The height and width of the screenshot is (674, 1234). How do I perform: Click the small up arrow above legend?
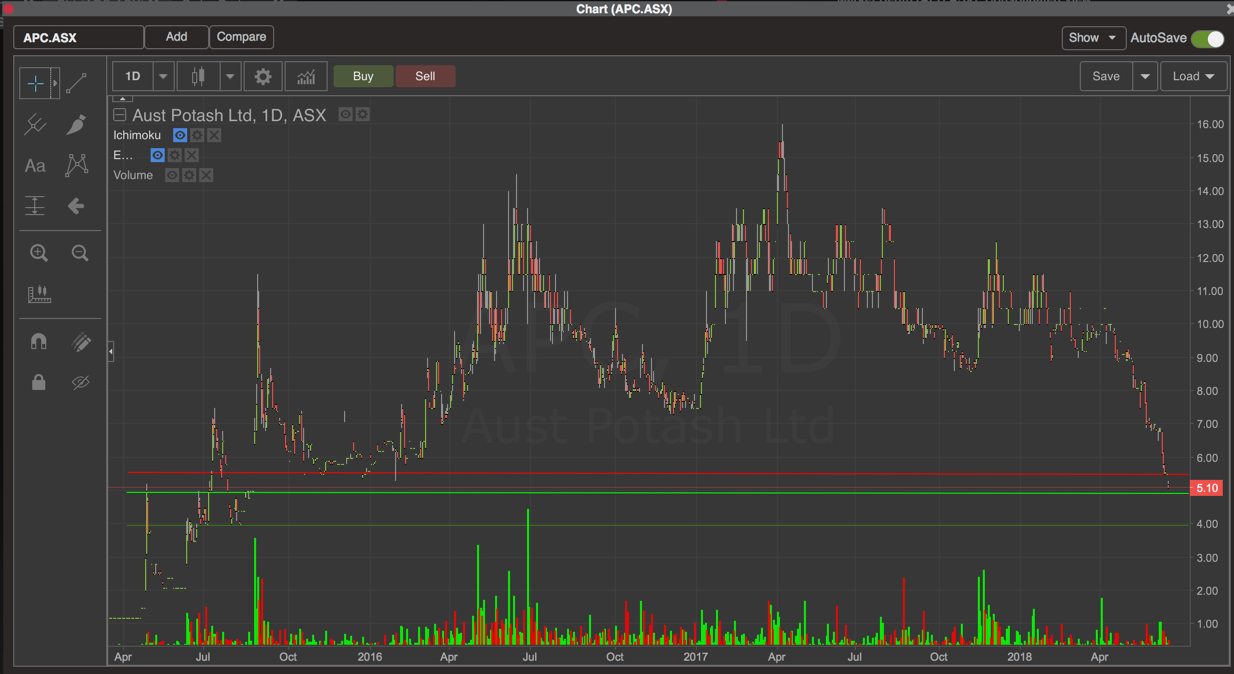coord(122,99)
